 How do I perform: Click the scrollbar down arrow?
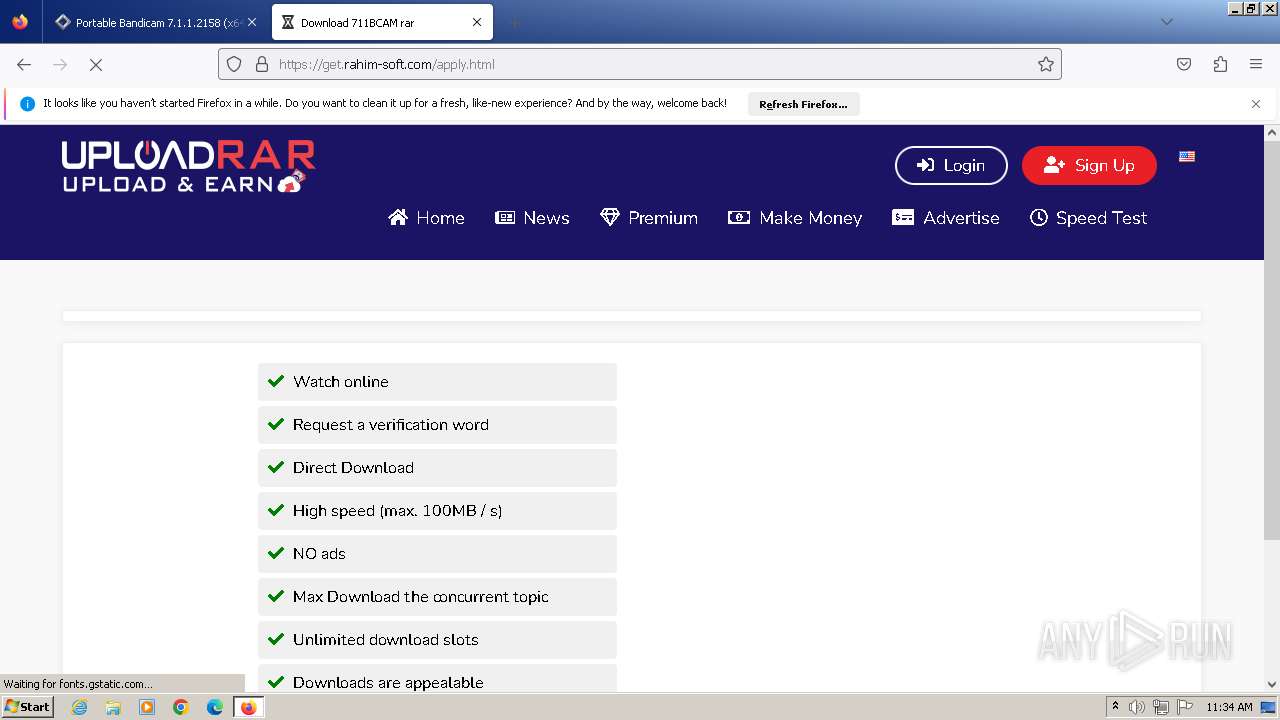coord(1272,685)
